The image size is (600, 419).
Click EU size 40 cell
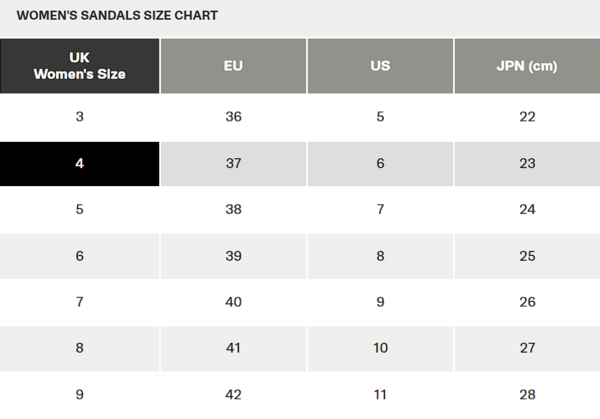[233, 302]
